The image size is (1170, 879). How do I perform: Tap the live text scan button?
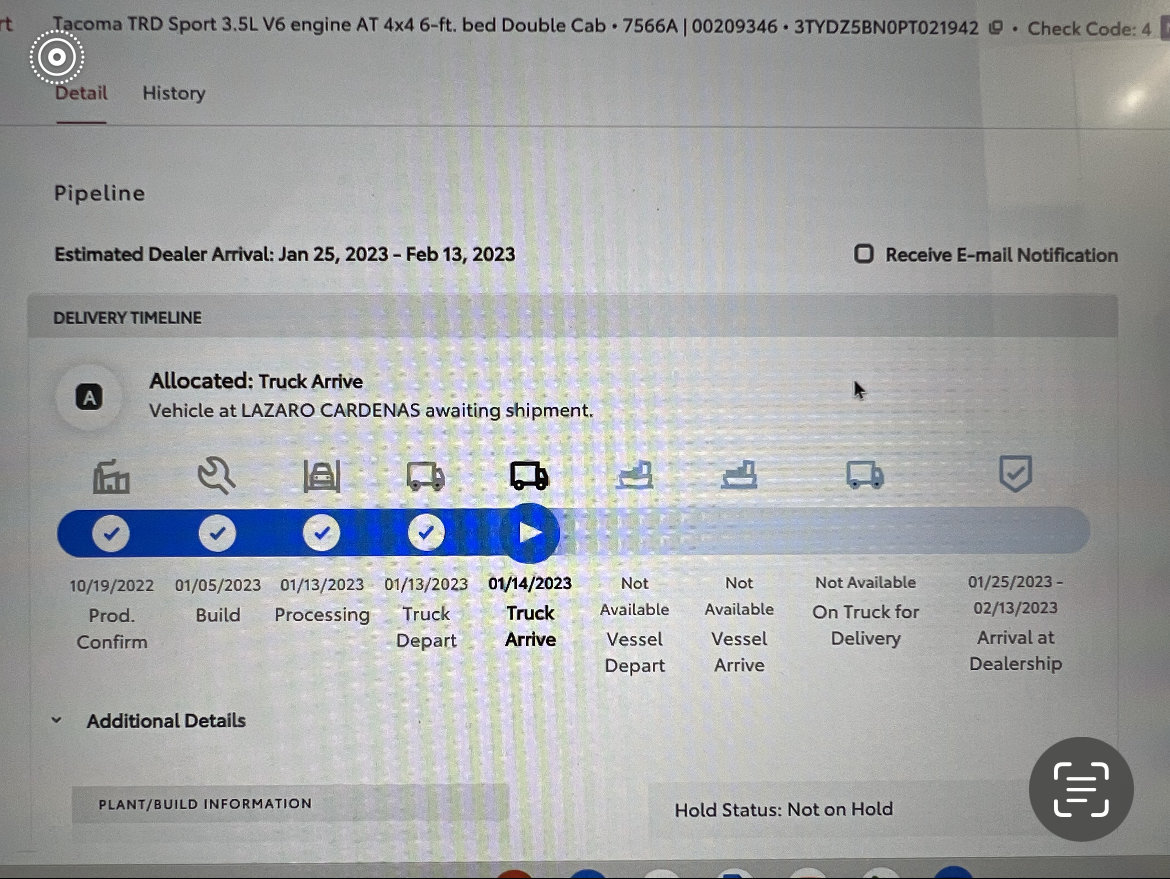point(1081,789)
